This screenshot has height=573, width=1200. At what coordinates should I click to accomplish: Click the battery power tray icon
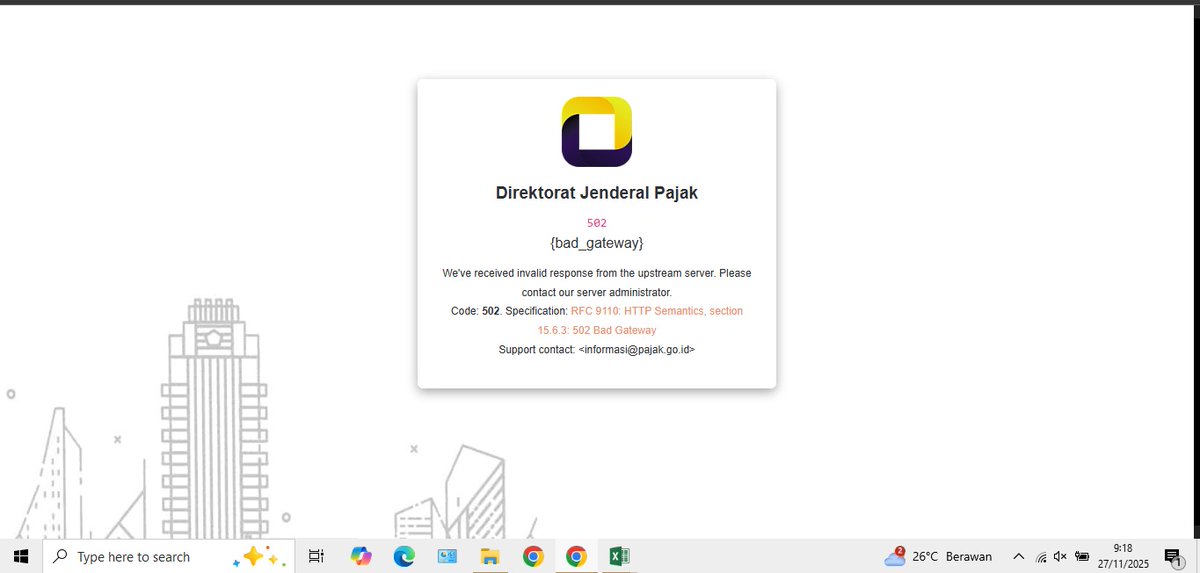[1082, 557]
